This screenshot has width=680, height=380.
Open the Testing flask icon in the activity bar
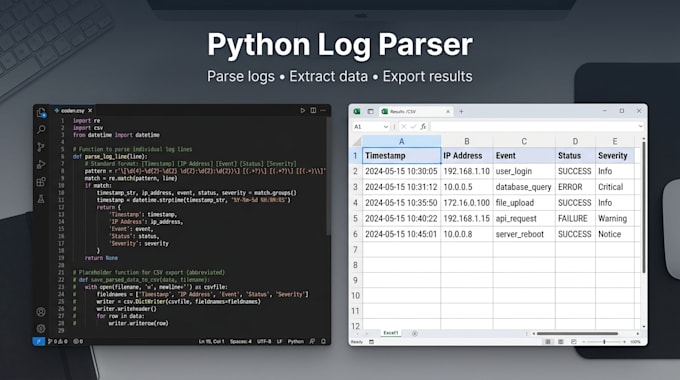41,199
